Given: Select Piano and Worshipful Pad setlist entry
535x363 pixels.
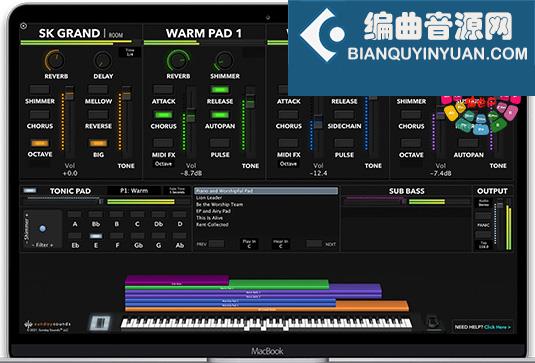Looking at the screenshot, I should click(266, 191).
